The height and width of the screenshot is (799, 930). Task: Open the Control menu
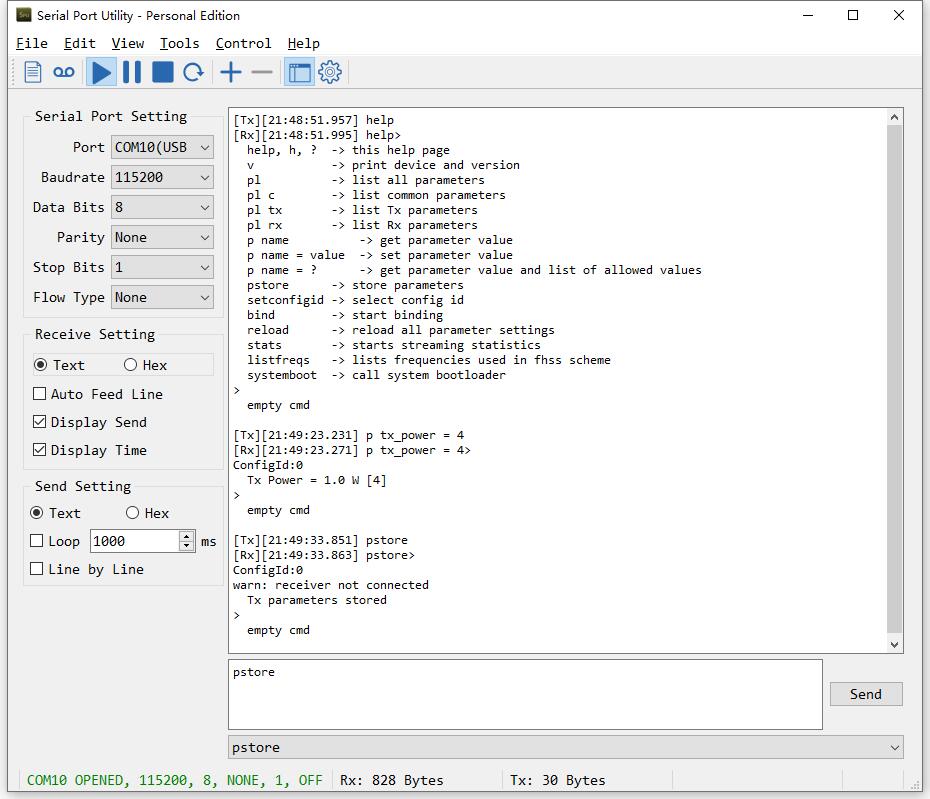pos(243,43)
